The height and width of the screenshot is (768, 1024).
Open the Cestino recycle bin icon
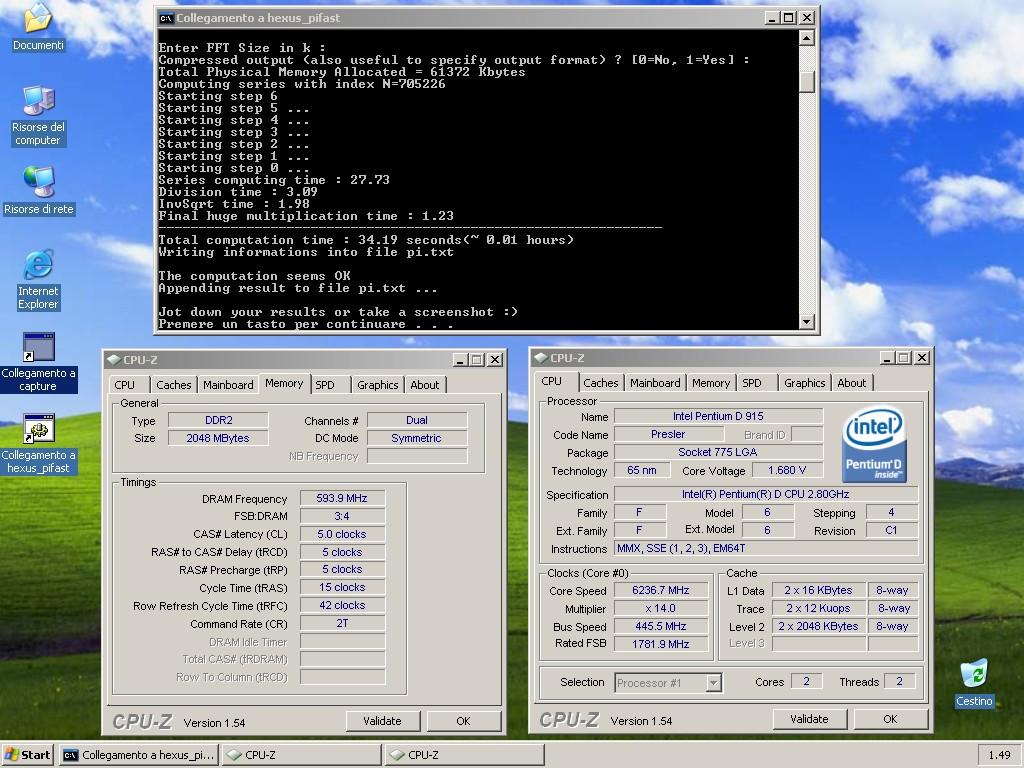tap(974, 673)
